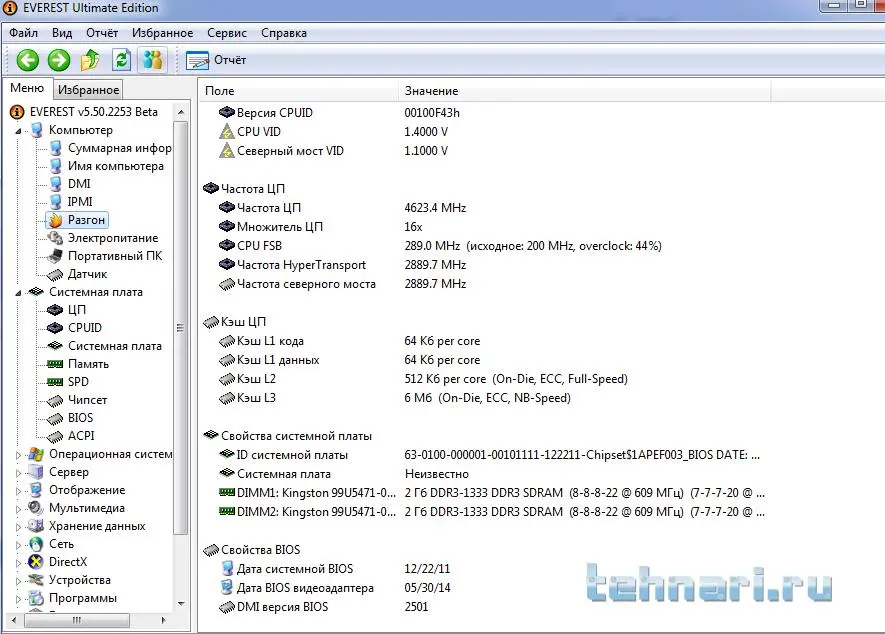Click the Значение column header

(x=585, y=91)
